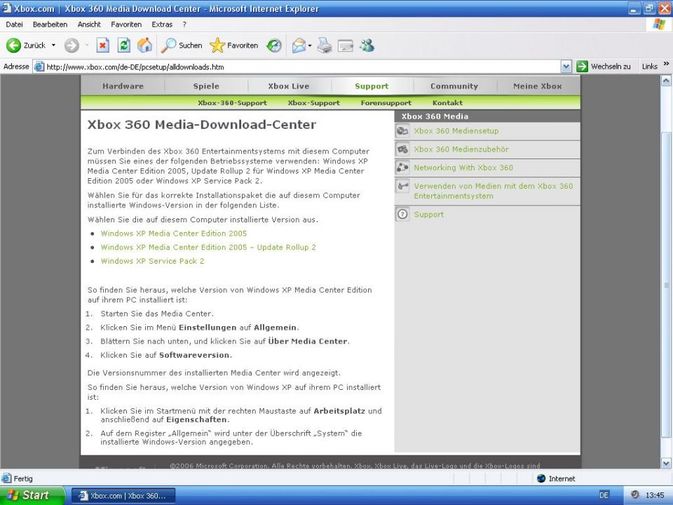This screenshot has height=505, width=673.
Task: Open the Favoriten menu
Action: 126,24
